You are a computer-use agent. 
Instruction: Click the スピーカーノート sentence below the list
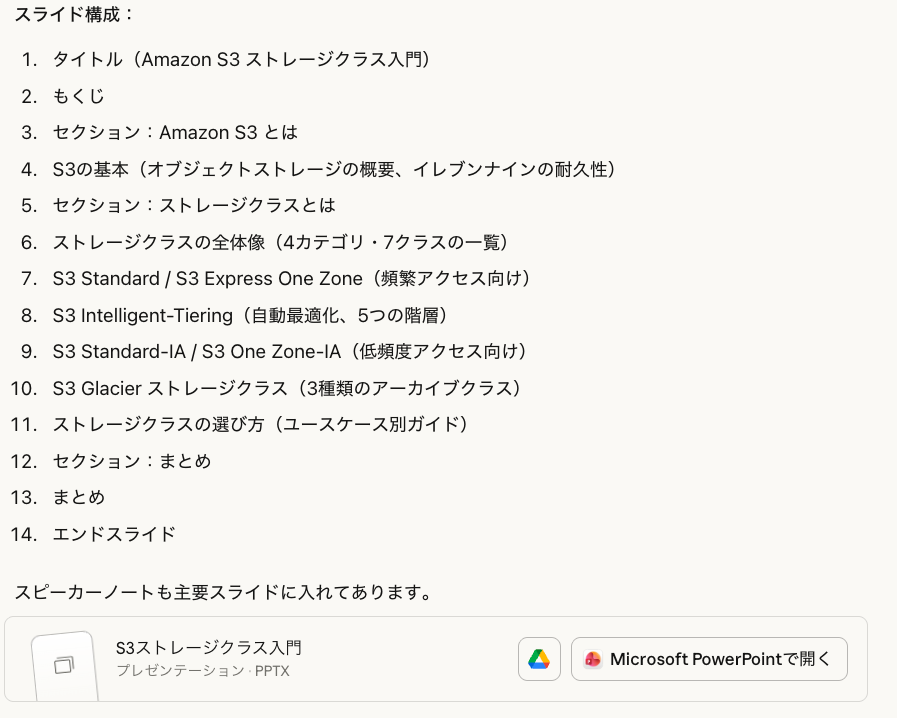pyautogui.click(x=223, y=592)
